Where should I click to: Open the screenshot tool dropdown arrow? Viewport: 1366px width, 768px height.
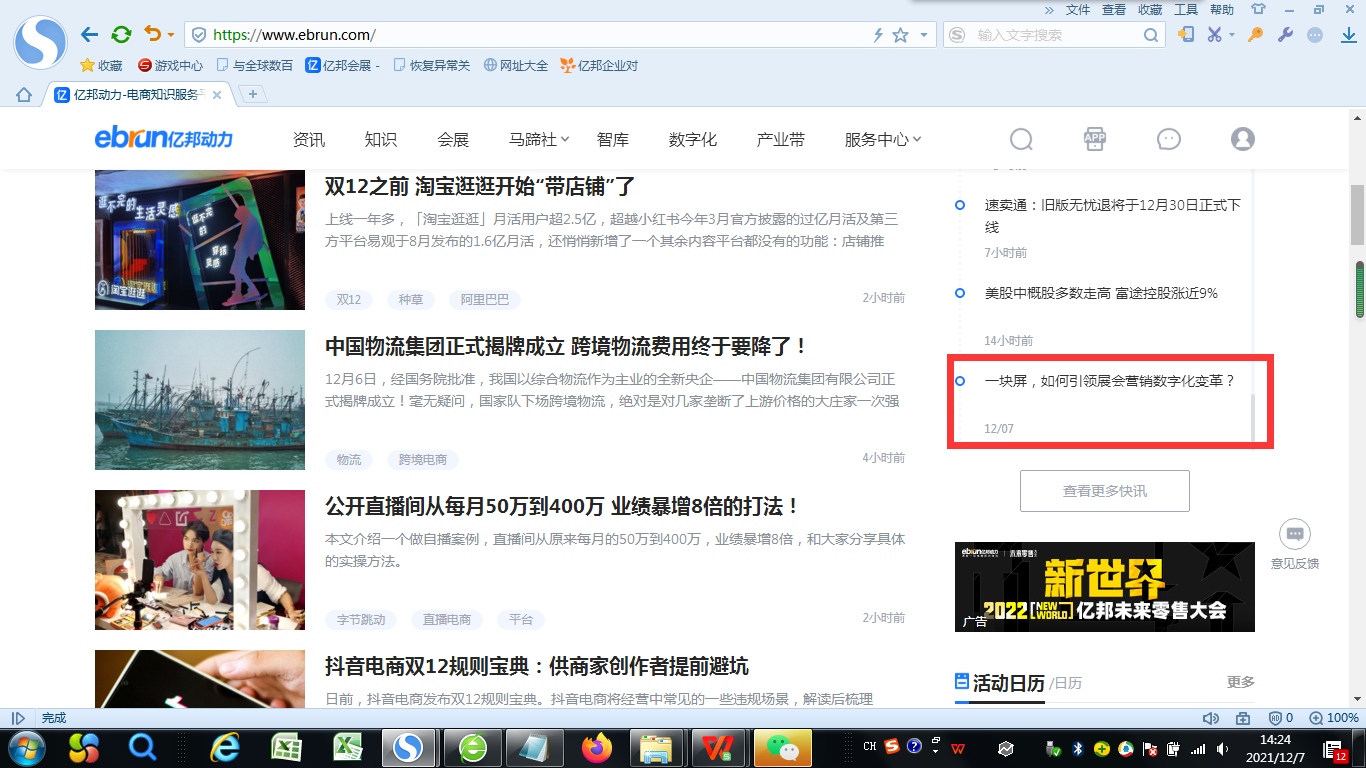click(x=1232, y=36)
